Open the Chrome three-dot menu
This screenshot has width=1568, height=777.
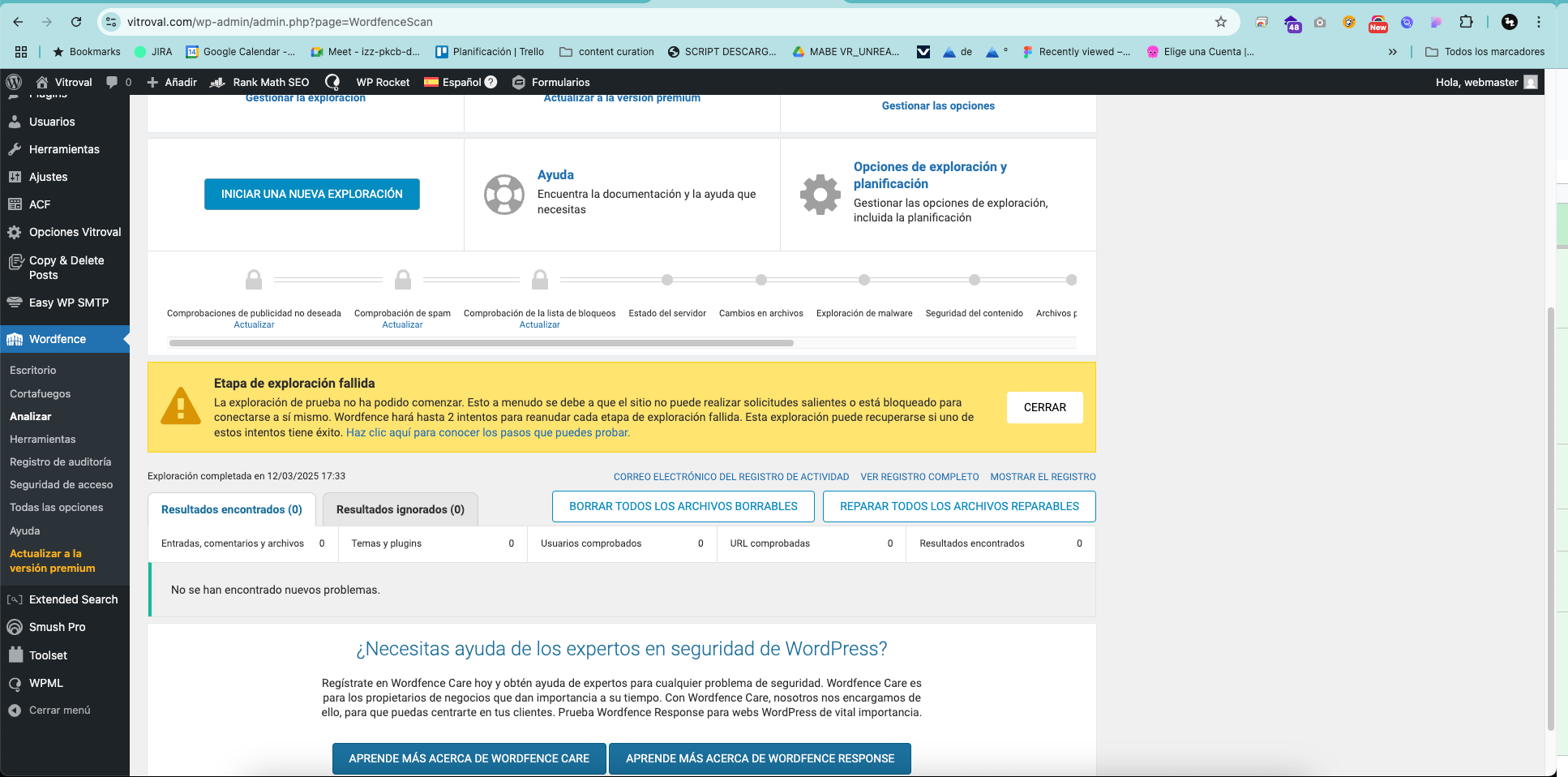(x=1539, y=22)
